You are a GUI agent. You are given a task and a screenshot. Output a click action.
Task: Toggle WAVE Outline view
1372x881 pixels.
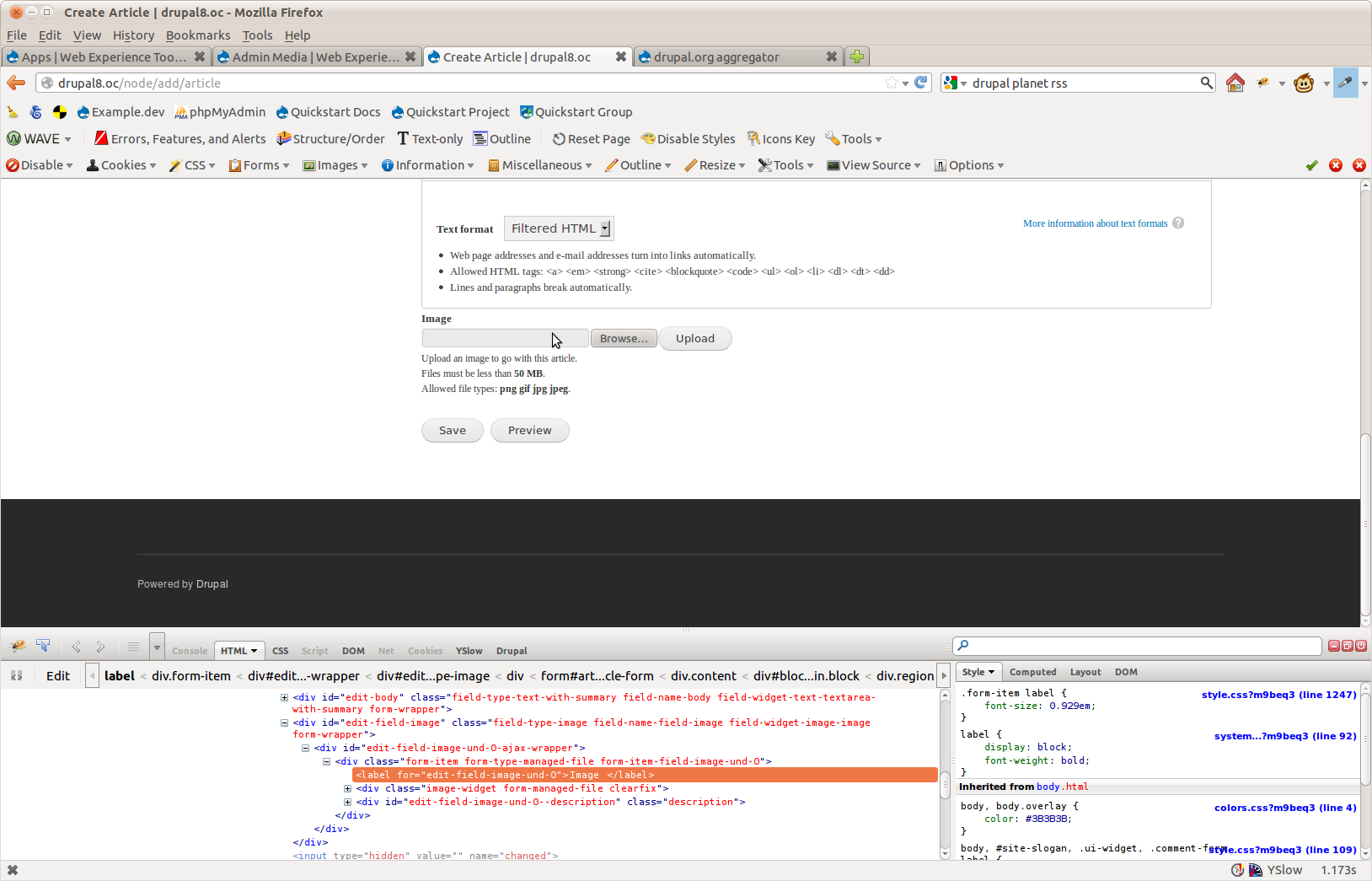pos(502,139)
